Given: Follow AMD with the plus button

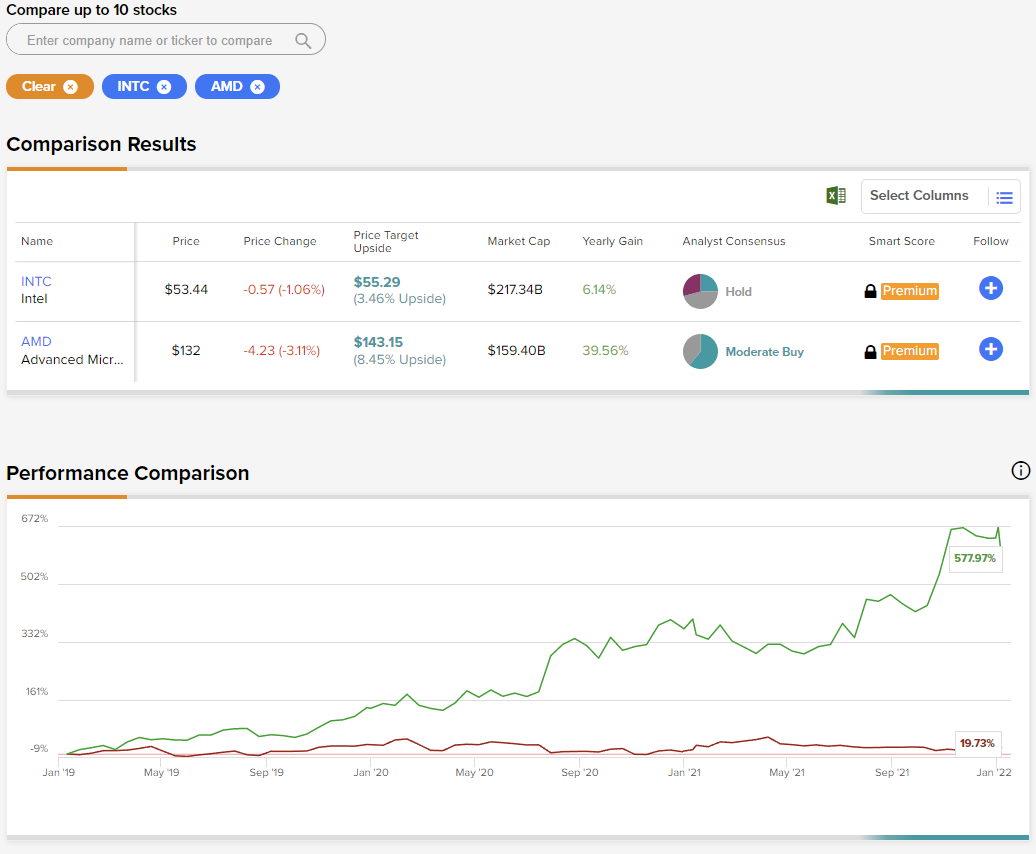Looking at the screenshot, I should click(x=990, y=349).
